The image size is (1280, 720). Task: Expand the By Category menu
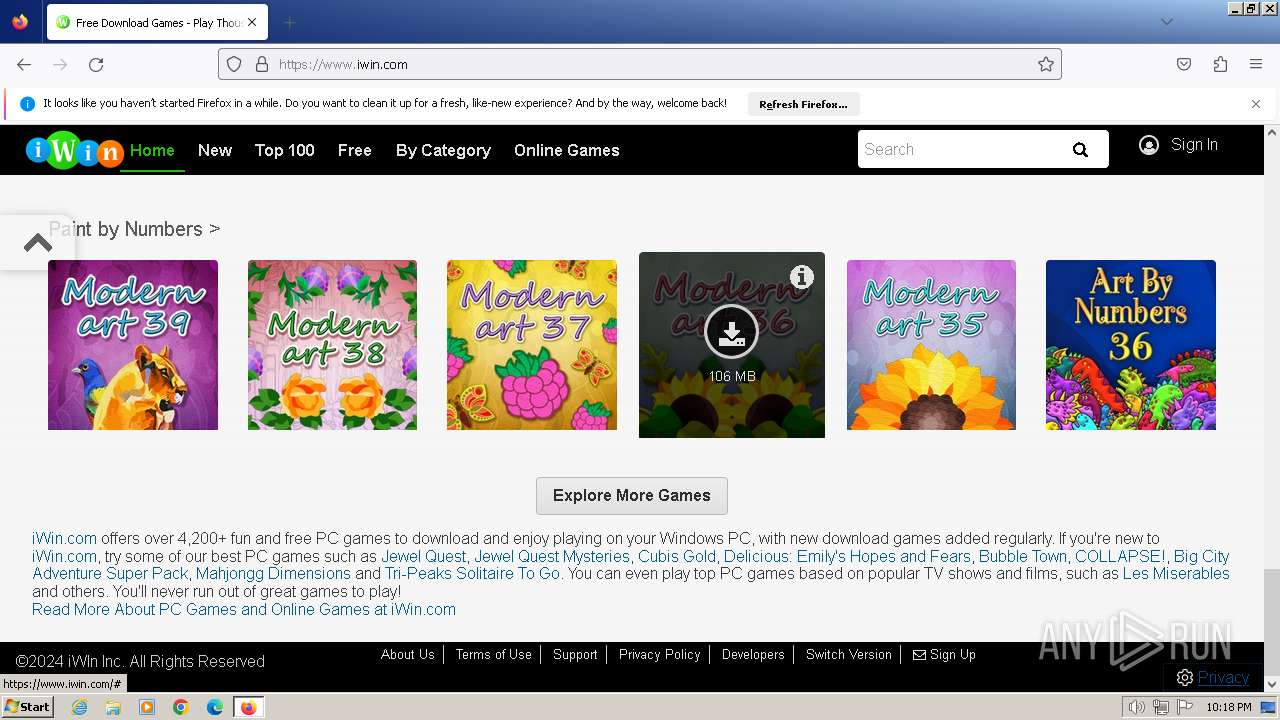[x=443, y=150]
